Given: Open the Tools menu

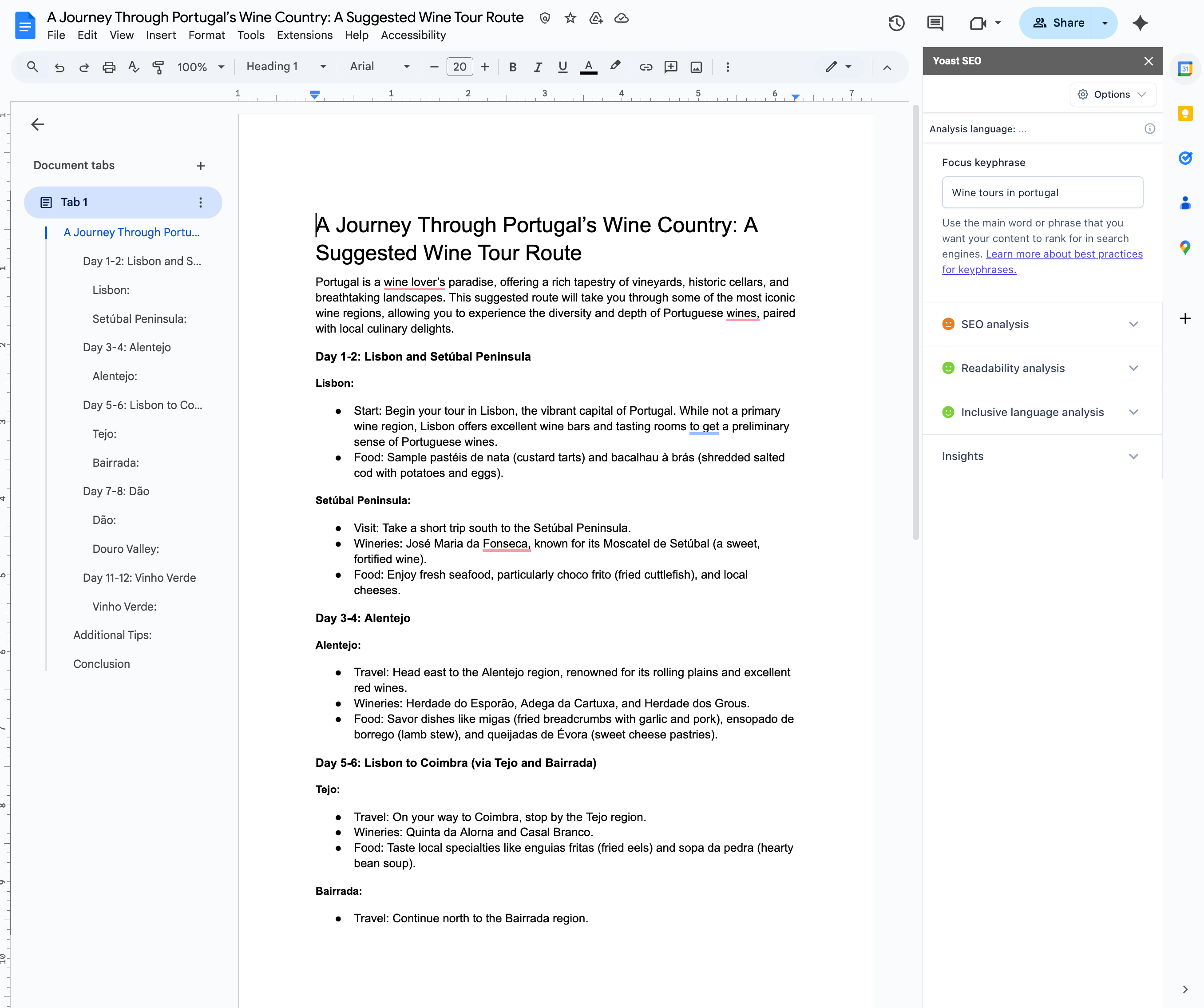Looking at the screenshot, I should [251, 35].
